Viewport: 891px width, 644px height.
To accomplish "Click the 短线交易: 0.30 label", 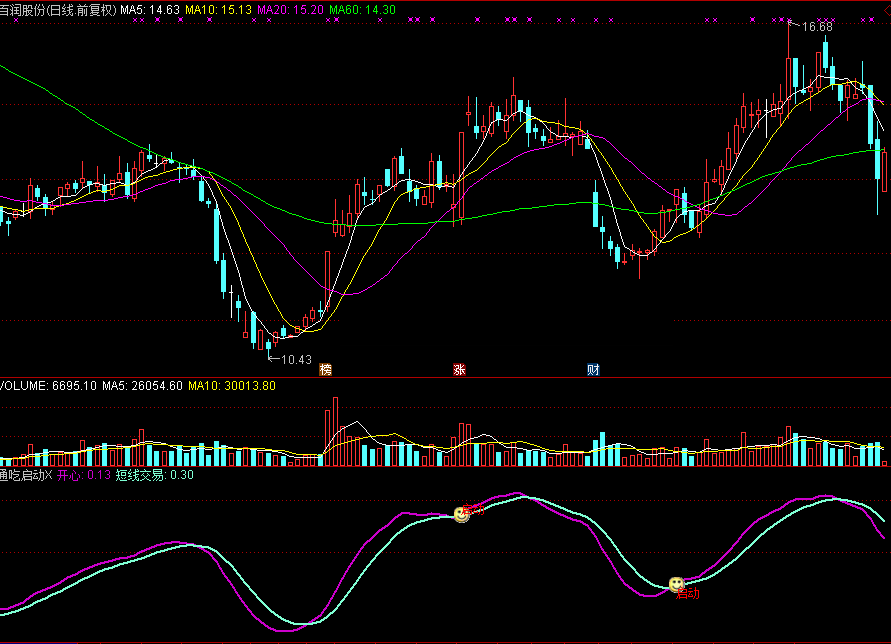I will click(x=154, y=475).
